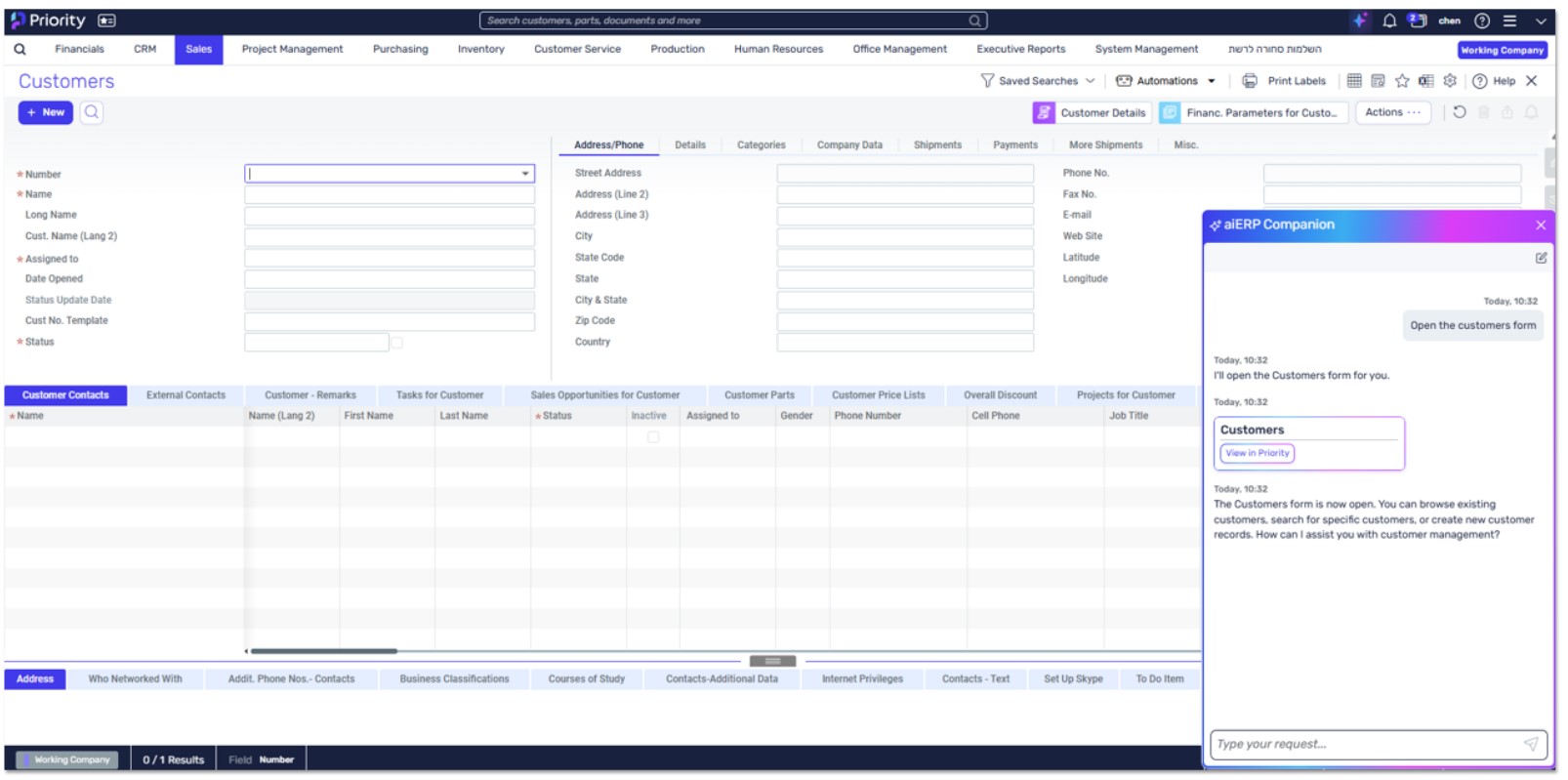Click the Type your request input field

pos(1367,745)
